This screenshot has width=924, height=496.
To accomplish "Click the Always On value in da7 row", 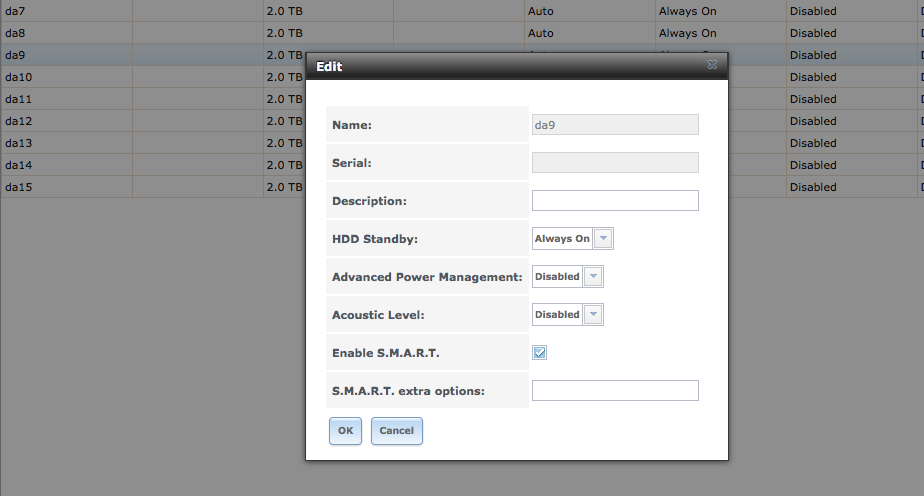I will (687, 11).
